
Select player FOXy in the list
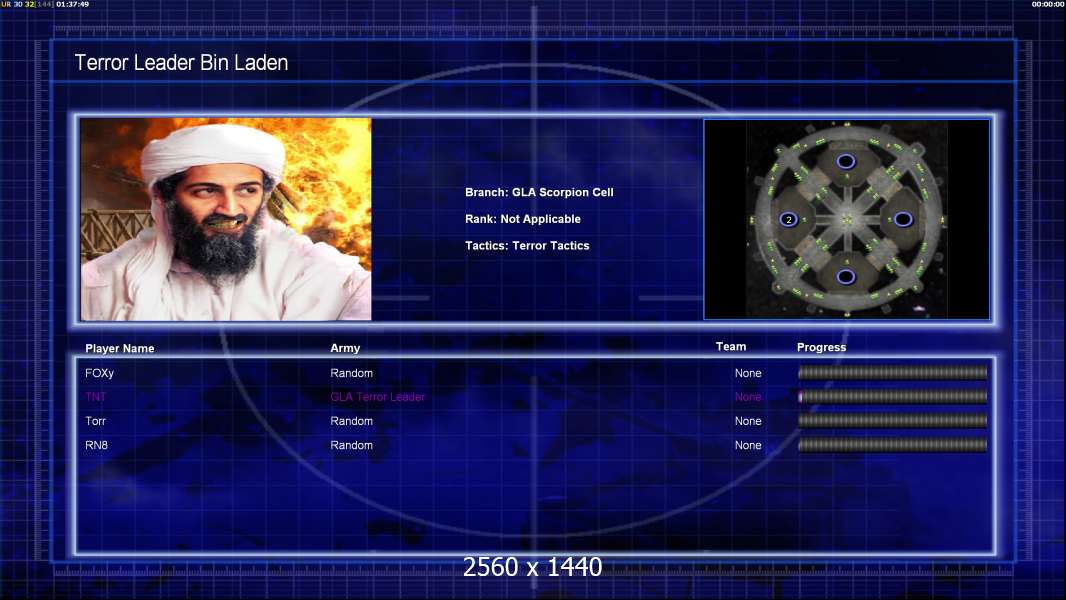99,373
